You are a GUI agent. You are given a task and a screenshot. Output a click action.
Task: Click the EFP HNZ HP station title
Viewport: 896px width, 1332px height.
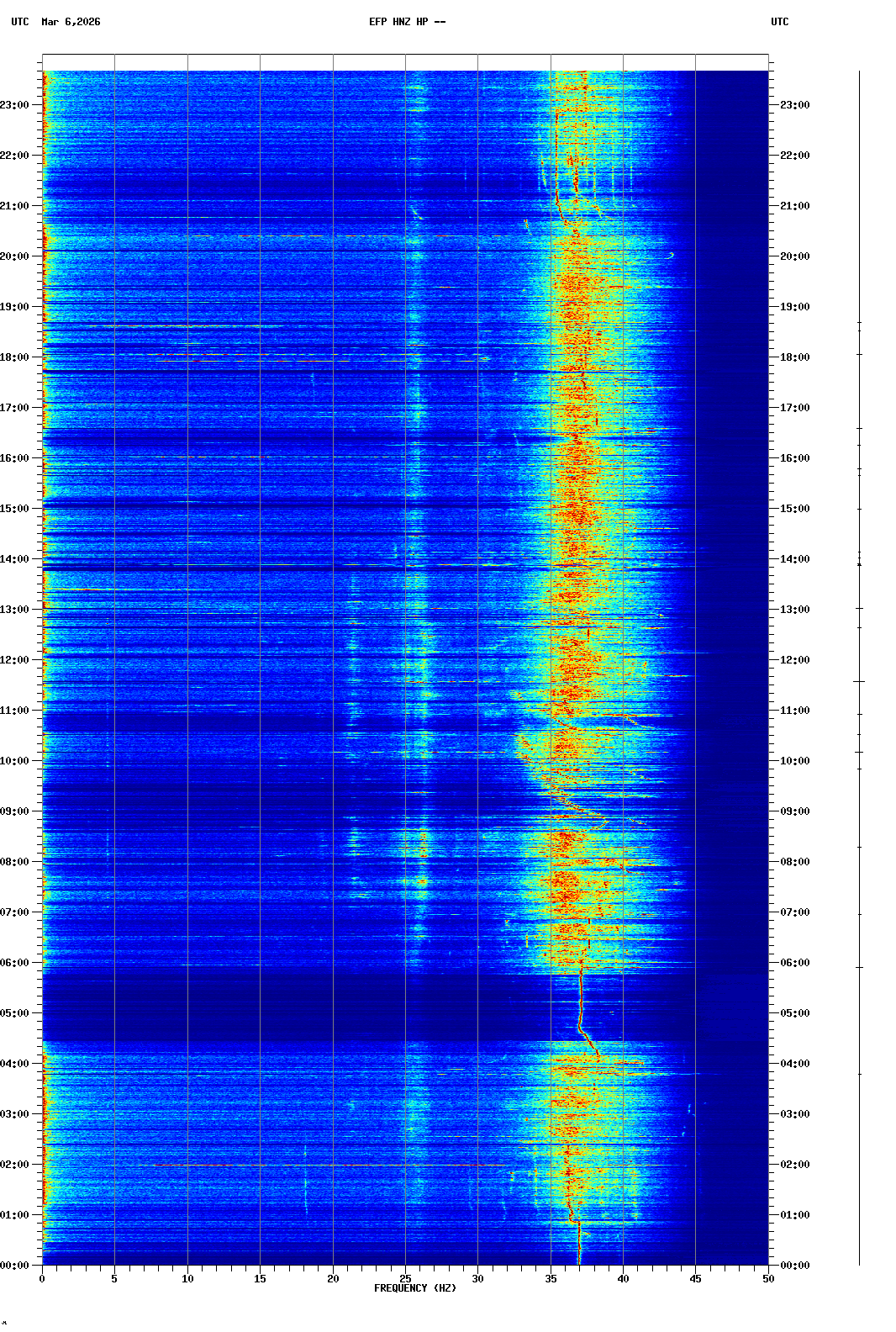pos(407,22)
